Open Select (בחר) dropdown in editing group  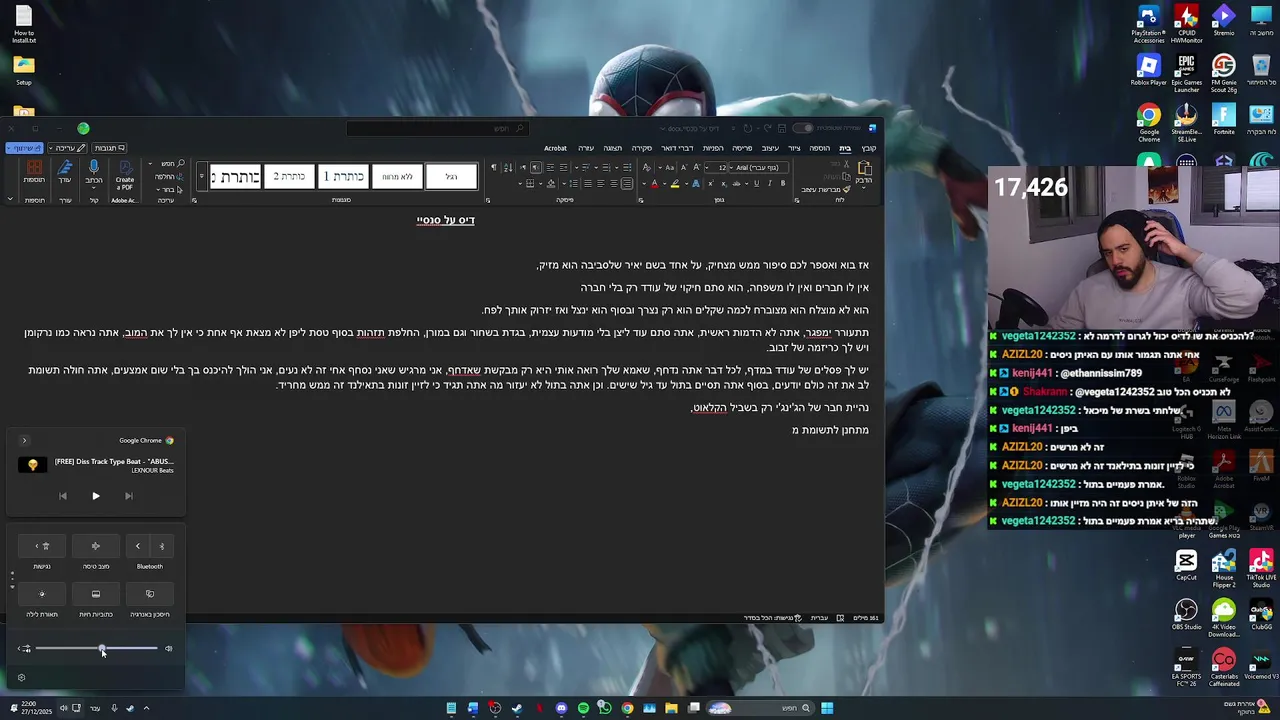point(170,190)
